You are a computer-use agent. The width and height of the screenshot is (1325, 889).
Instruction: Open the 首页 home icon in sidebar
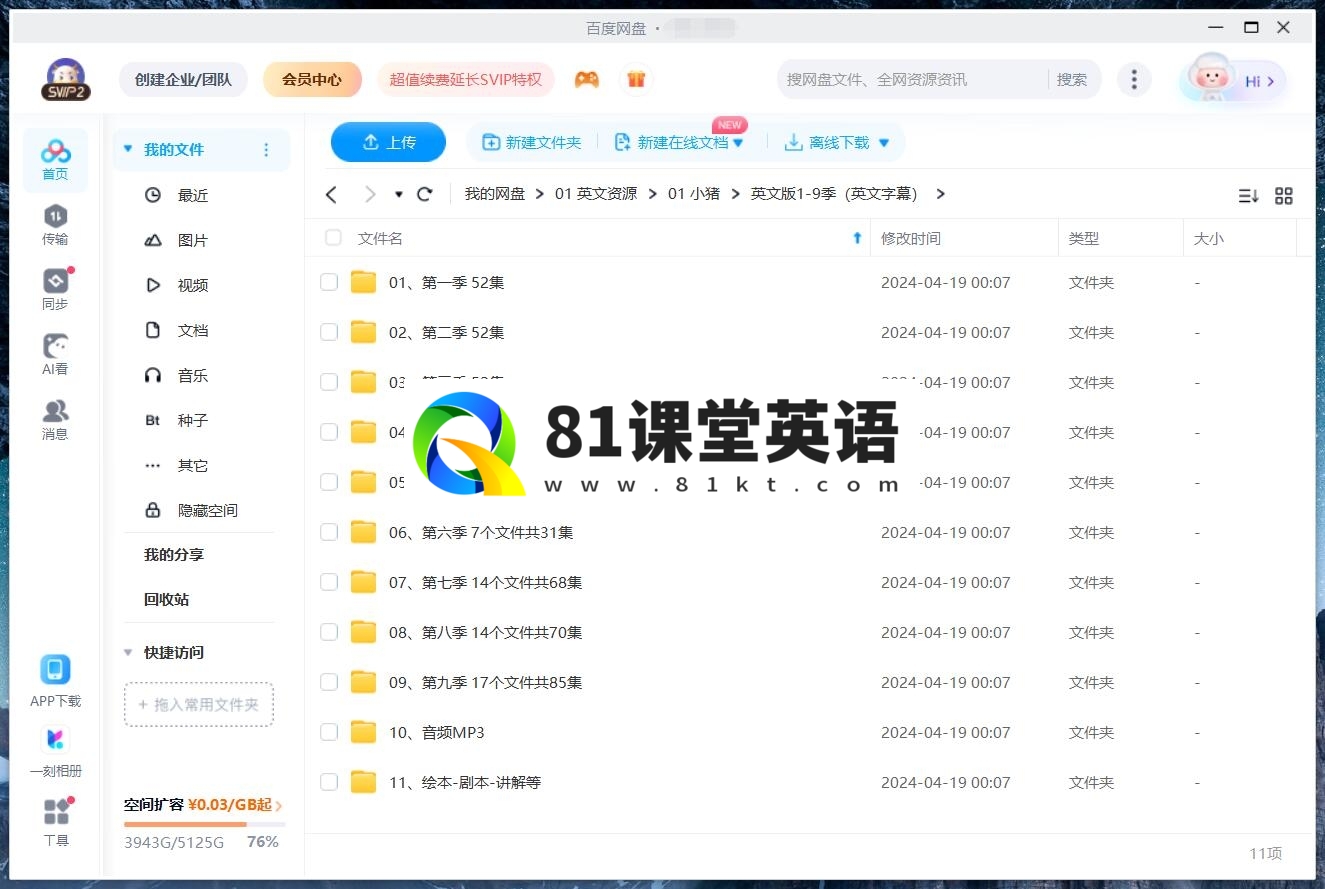(55, 160)
